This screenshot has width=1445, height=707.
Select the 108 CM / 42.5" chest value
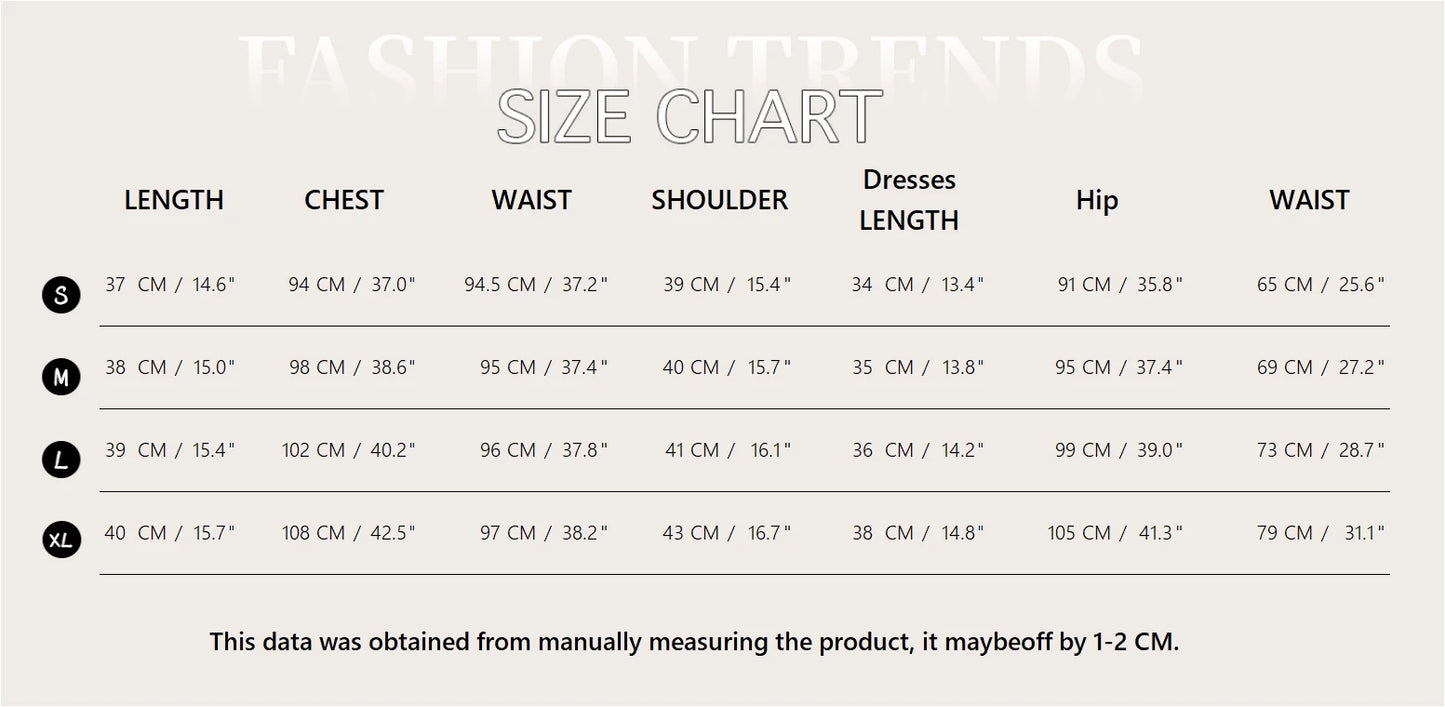[x=348, y=533]
